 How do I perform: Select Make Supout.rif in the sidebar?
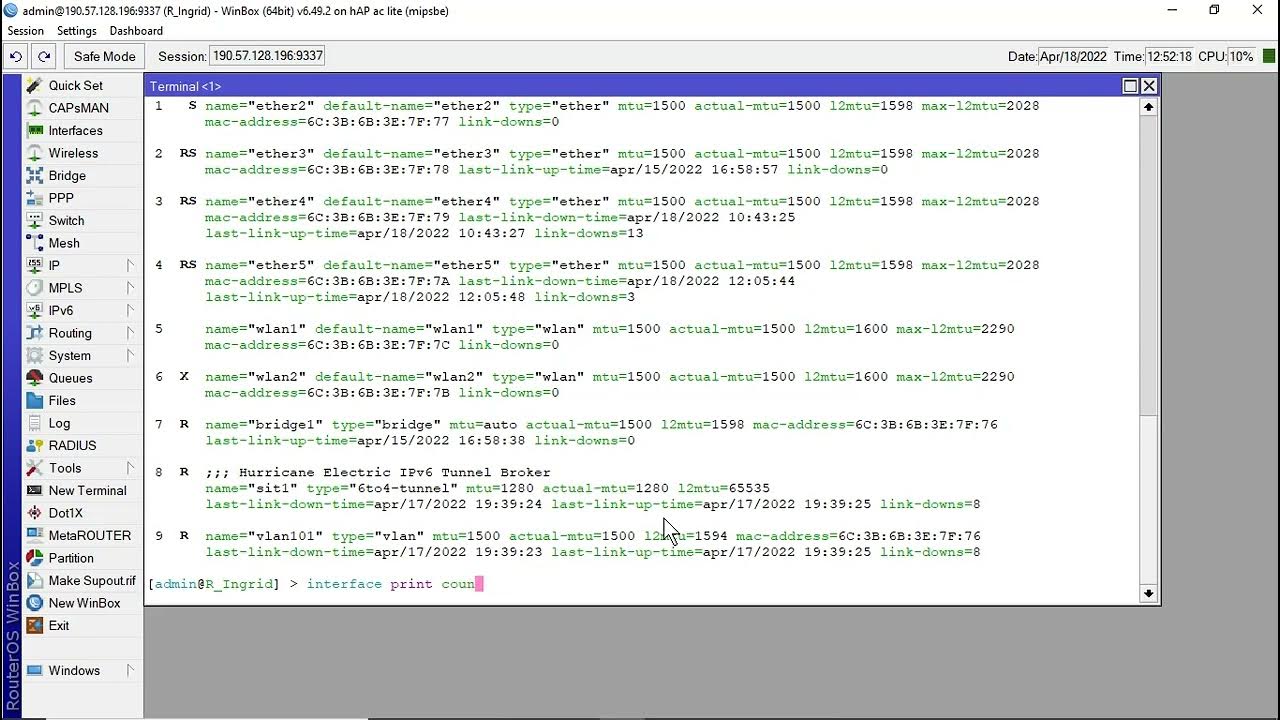click(x=92, y=580)
